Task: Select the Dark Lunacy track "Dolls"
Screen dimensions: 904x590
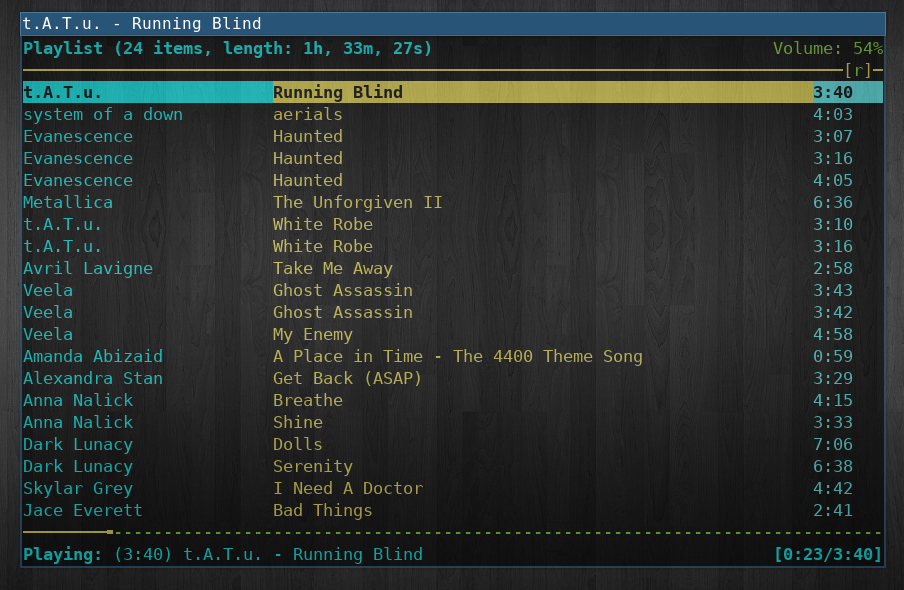Action: click(x=298, y=444)
